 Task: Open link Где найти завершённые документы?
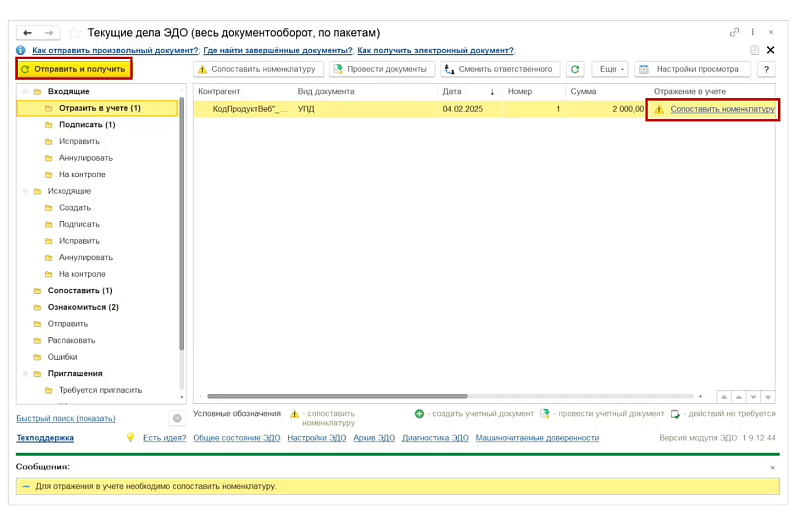coord(278,50)
